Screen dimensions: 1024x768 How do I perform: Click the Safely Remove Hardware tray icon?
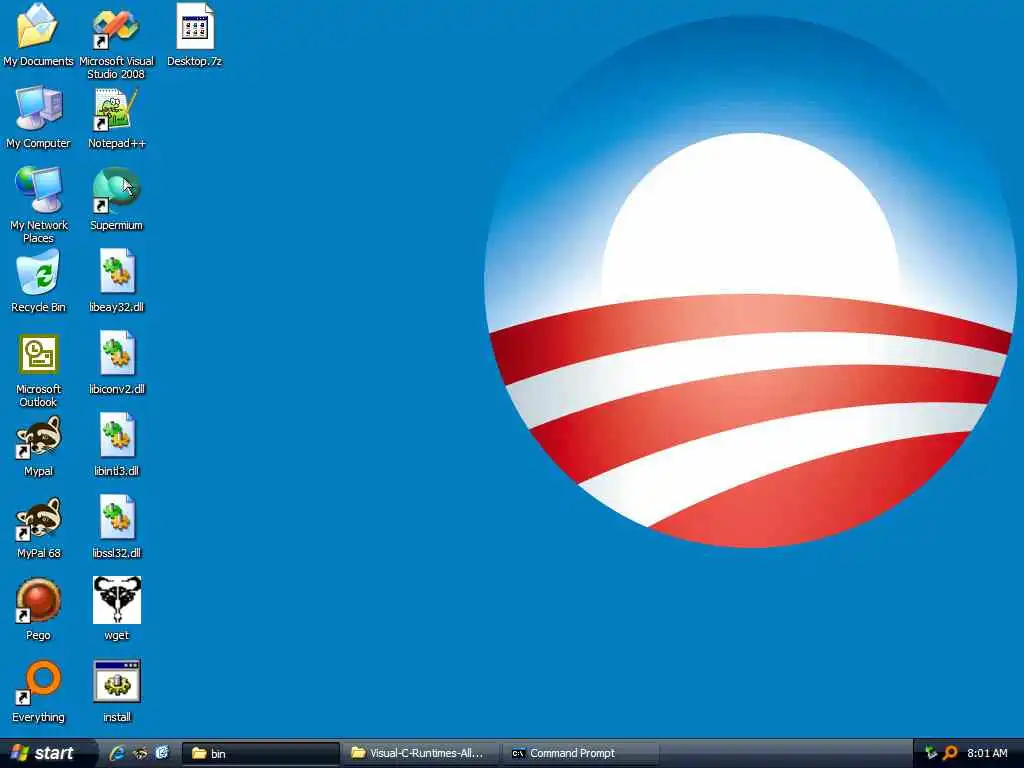[931, 753]
